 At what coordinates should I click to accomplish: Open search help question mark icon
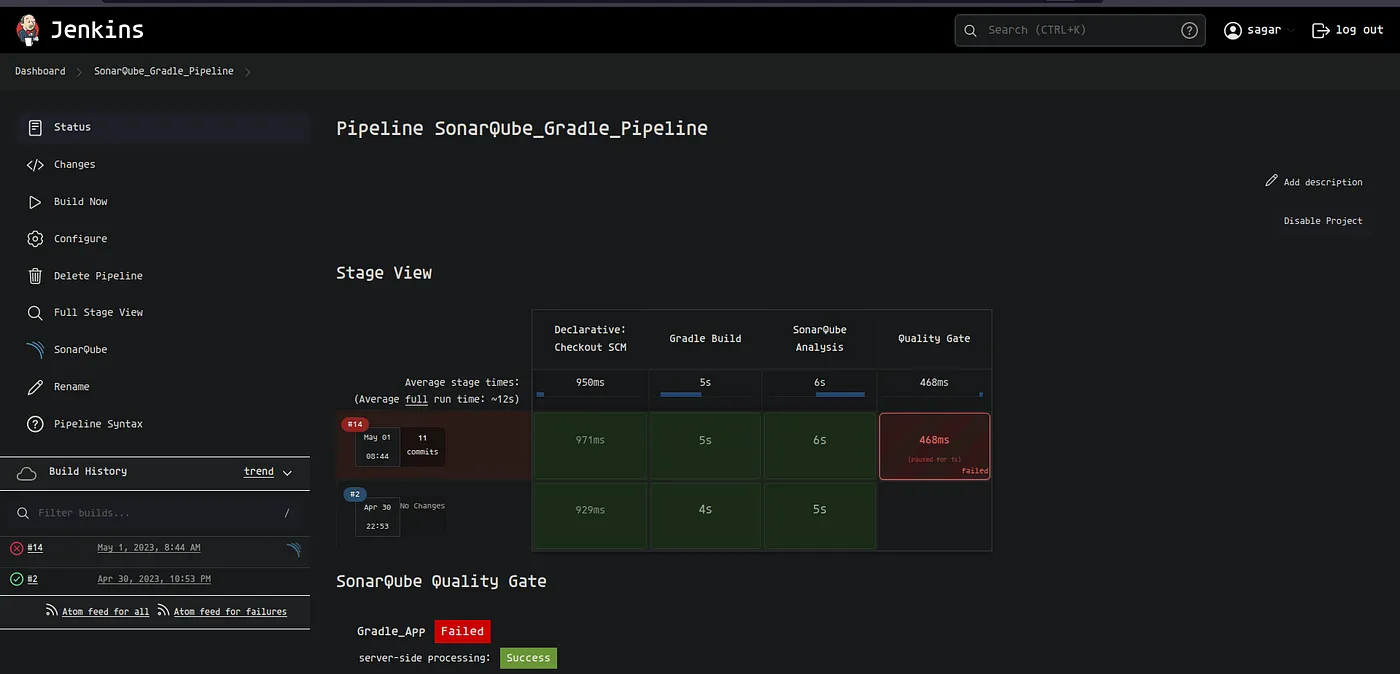[1189, 30]
